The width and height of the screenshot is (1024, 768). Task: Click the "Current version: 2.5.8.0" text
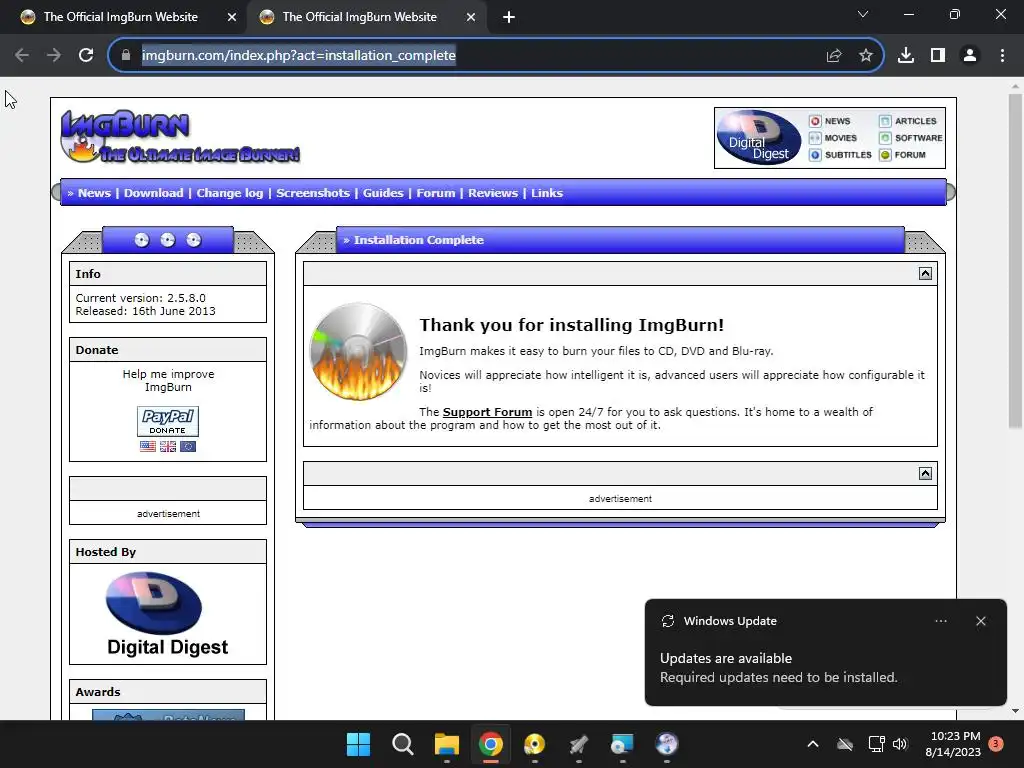140,298
